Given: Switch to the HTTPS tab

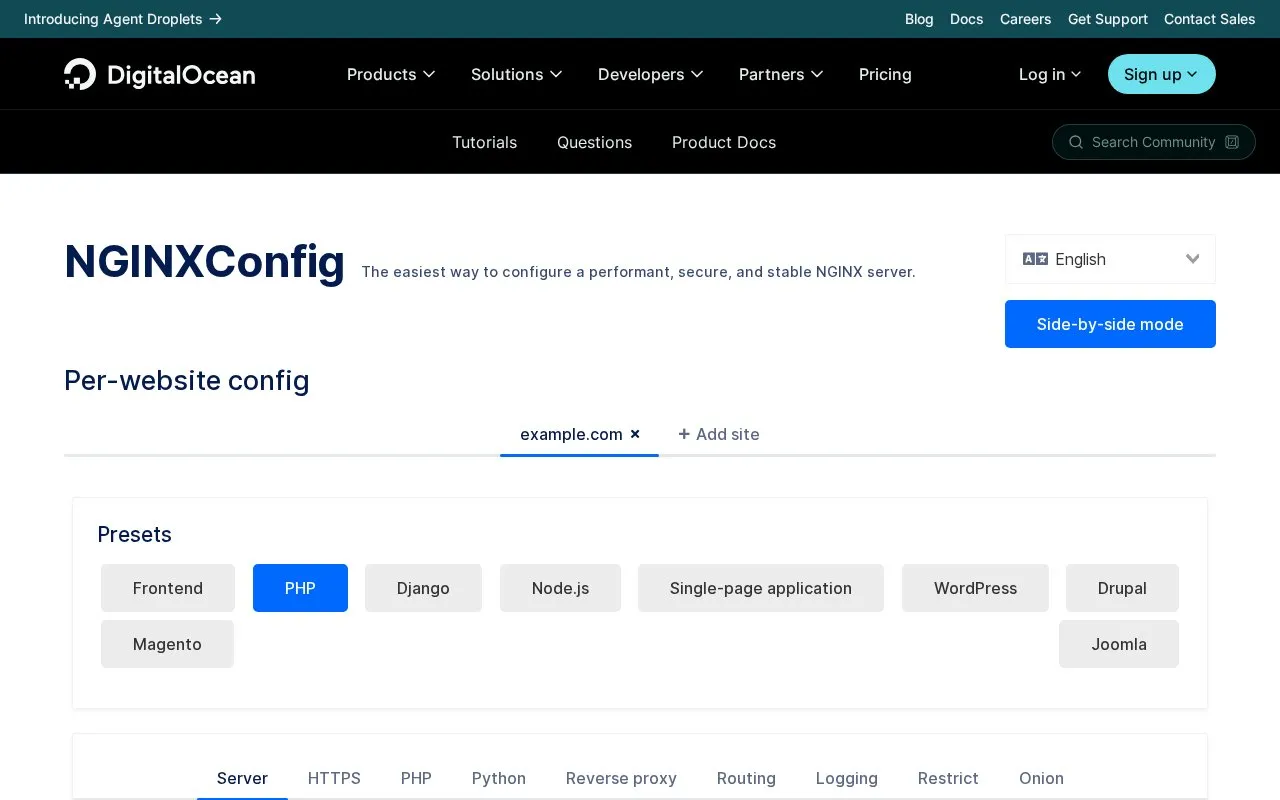Looking at the screenshot, I should [334, 778].
